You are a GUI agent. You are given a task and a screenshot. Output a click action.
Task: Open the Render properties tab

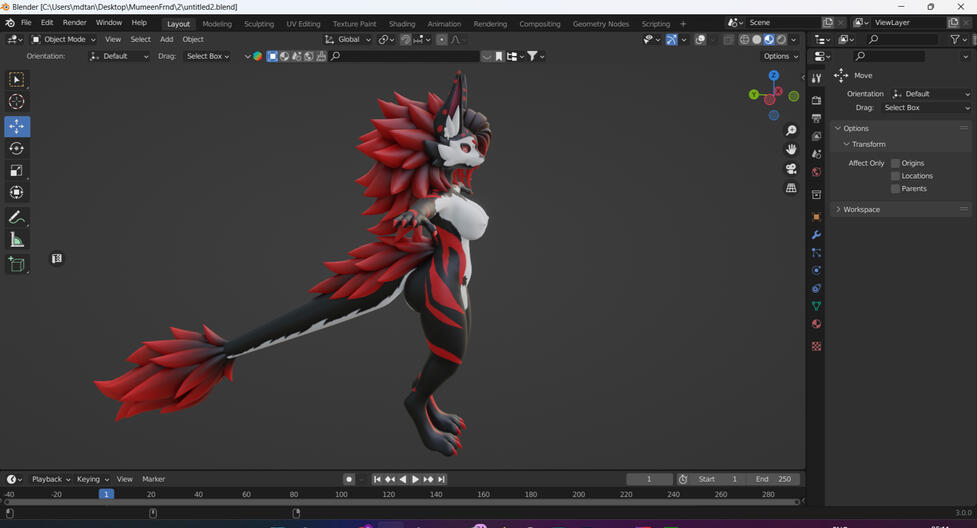[x=816, y=100]
